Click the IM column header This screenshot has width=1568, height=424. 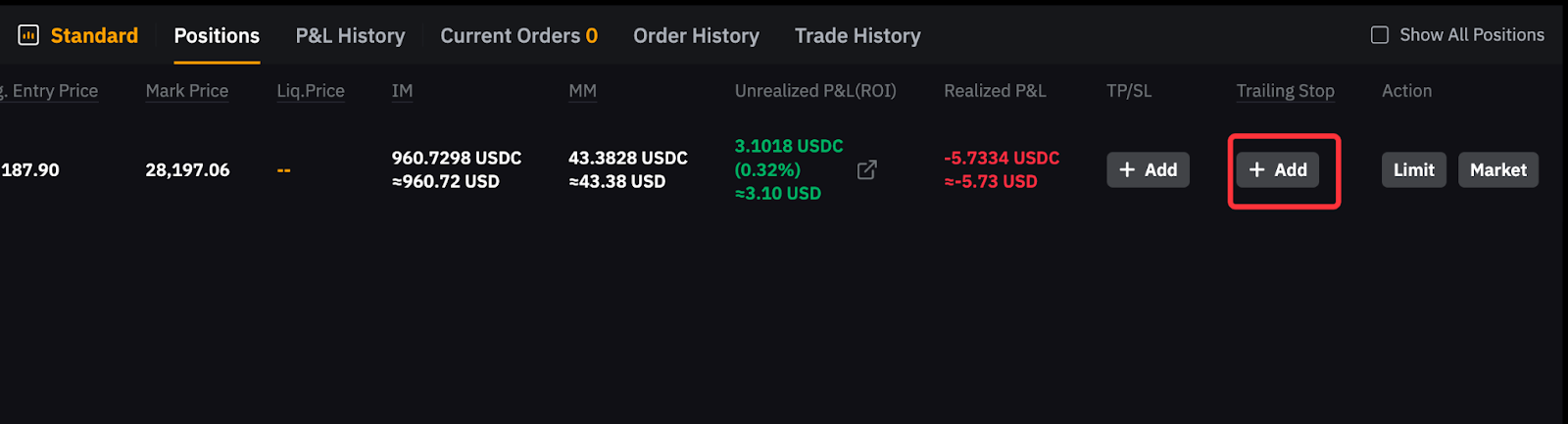[402, 91]
